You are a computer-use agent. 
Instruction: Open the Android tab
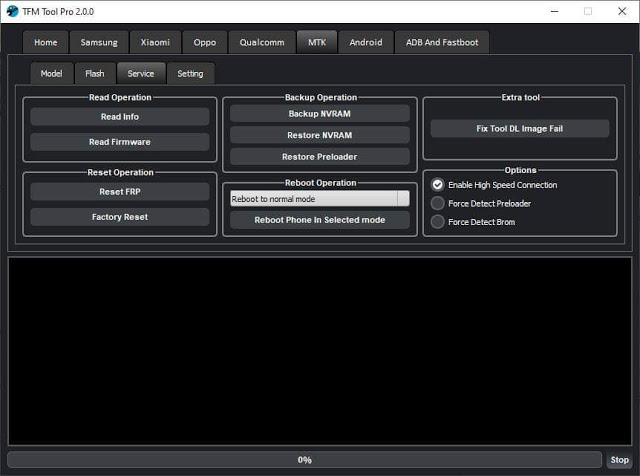pyautogui.click(x=366, y=42)
